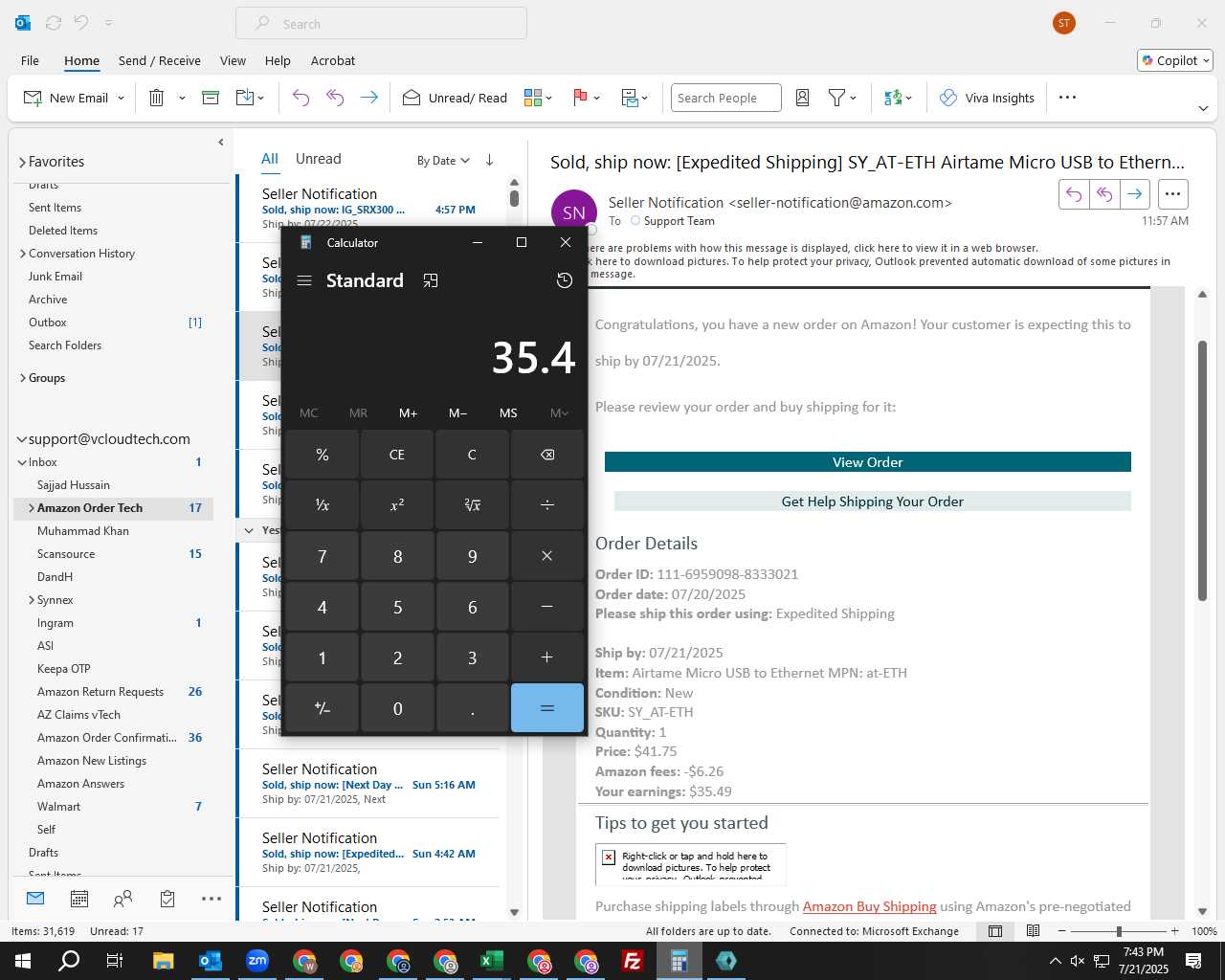Toggle message list sort direction arrow
The height and width of the screenshot is (980, 1225).
pos(489,160)
